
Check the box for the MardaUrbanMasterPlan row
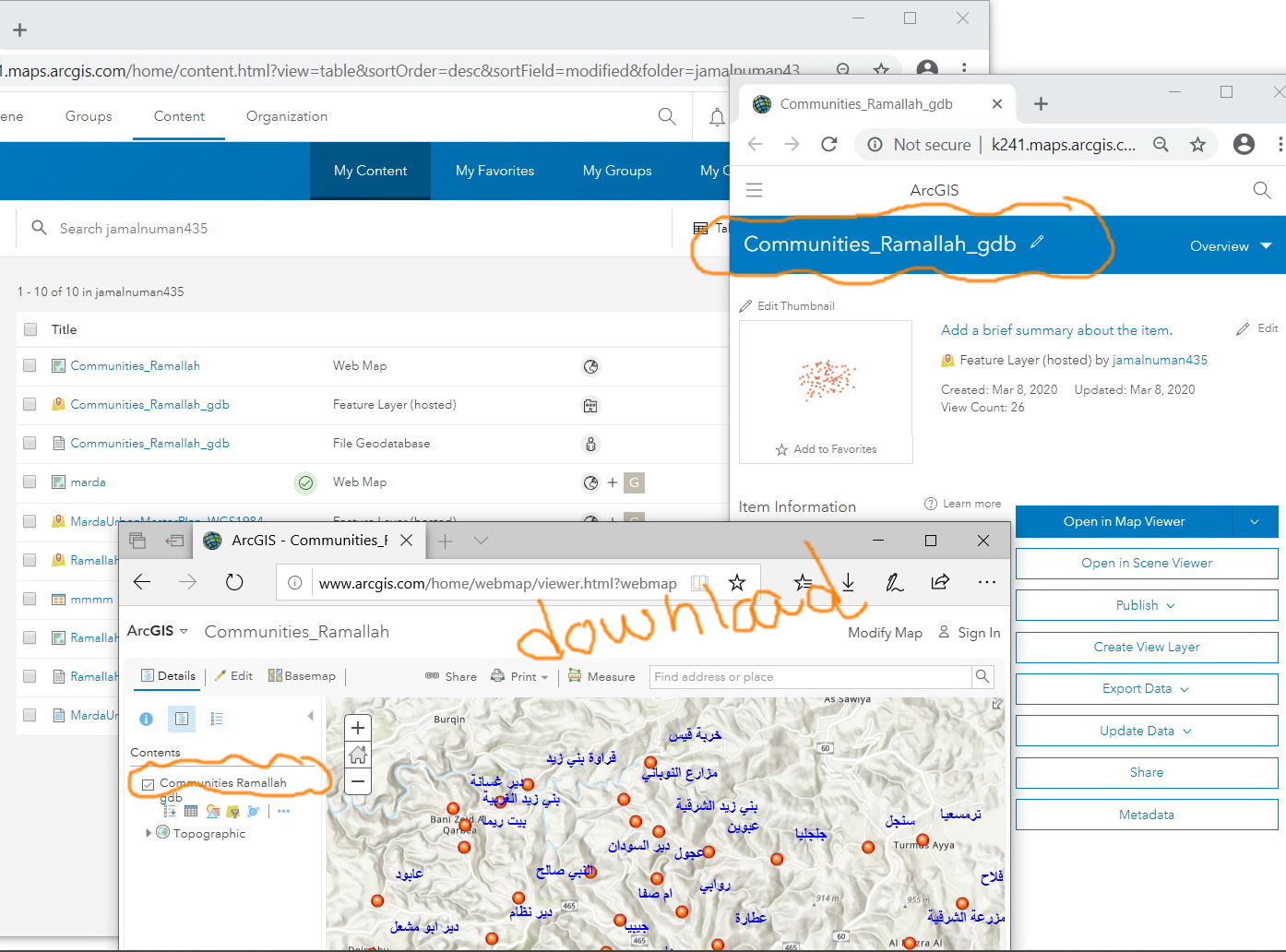(30, 521)
